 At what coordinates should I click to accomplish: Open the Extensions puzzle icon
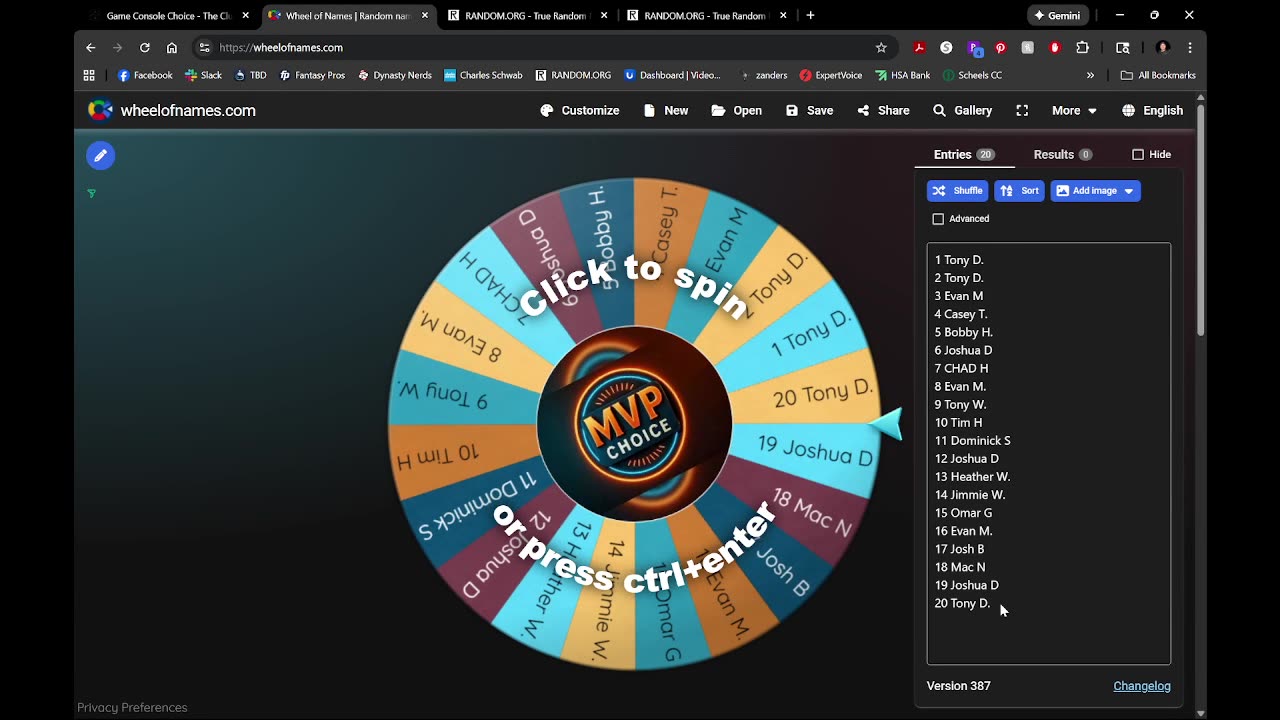[1082, 47]
